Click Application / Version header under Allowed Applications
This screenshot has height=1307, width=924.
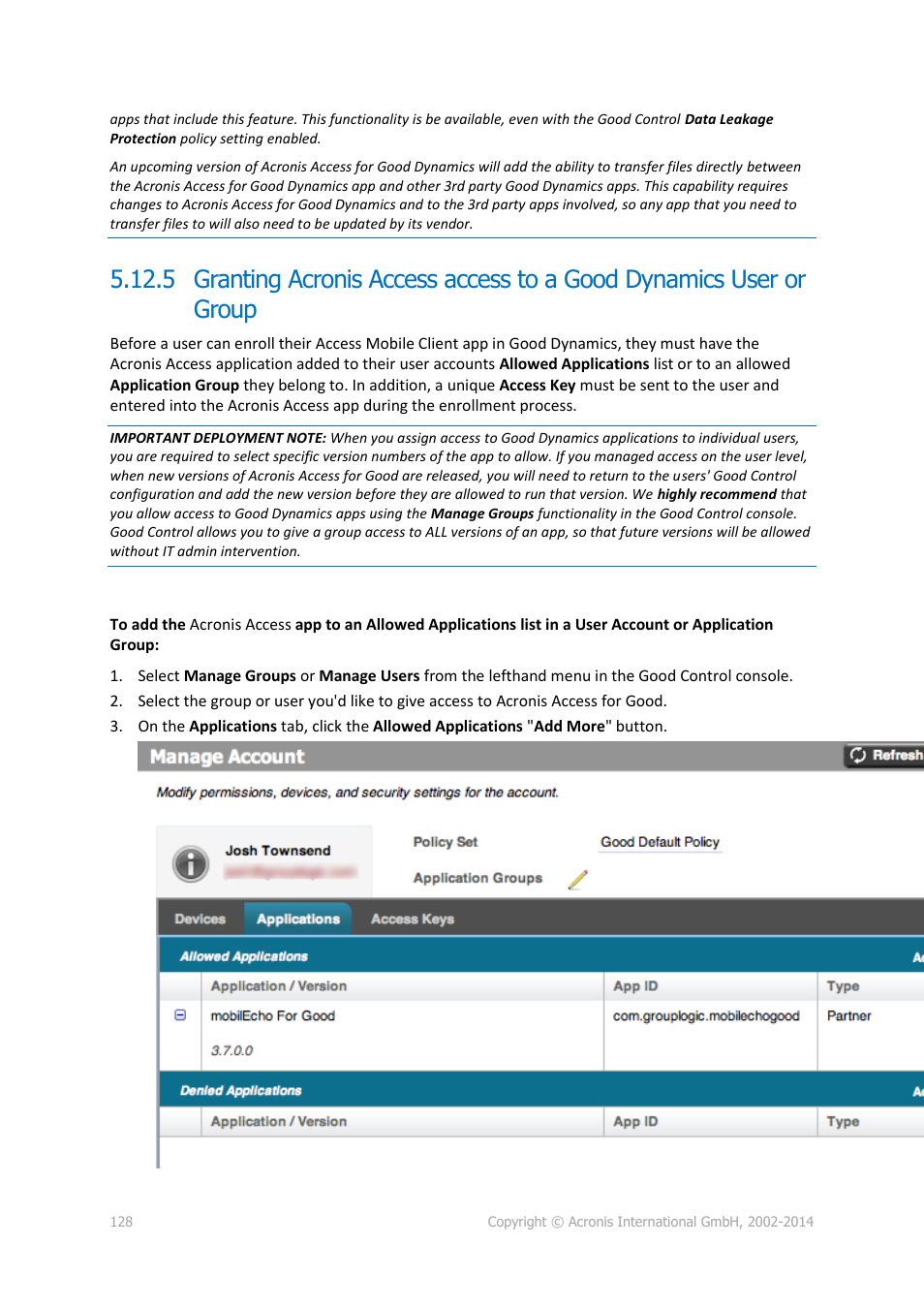click(279, 986)
